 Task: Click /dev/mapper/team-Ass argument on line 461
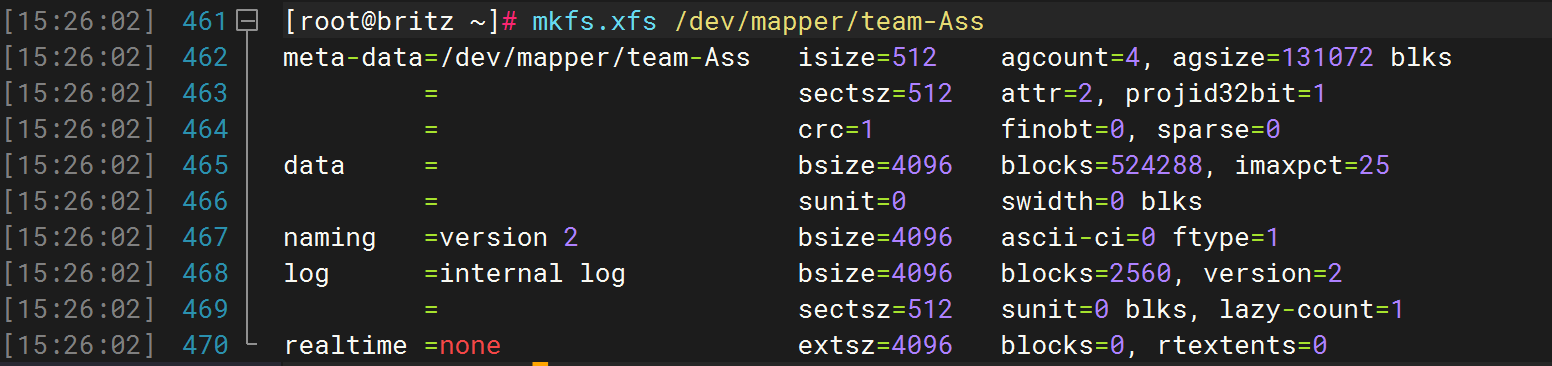point(829,21)
